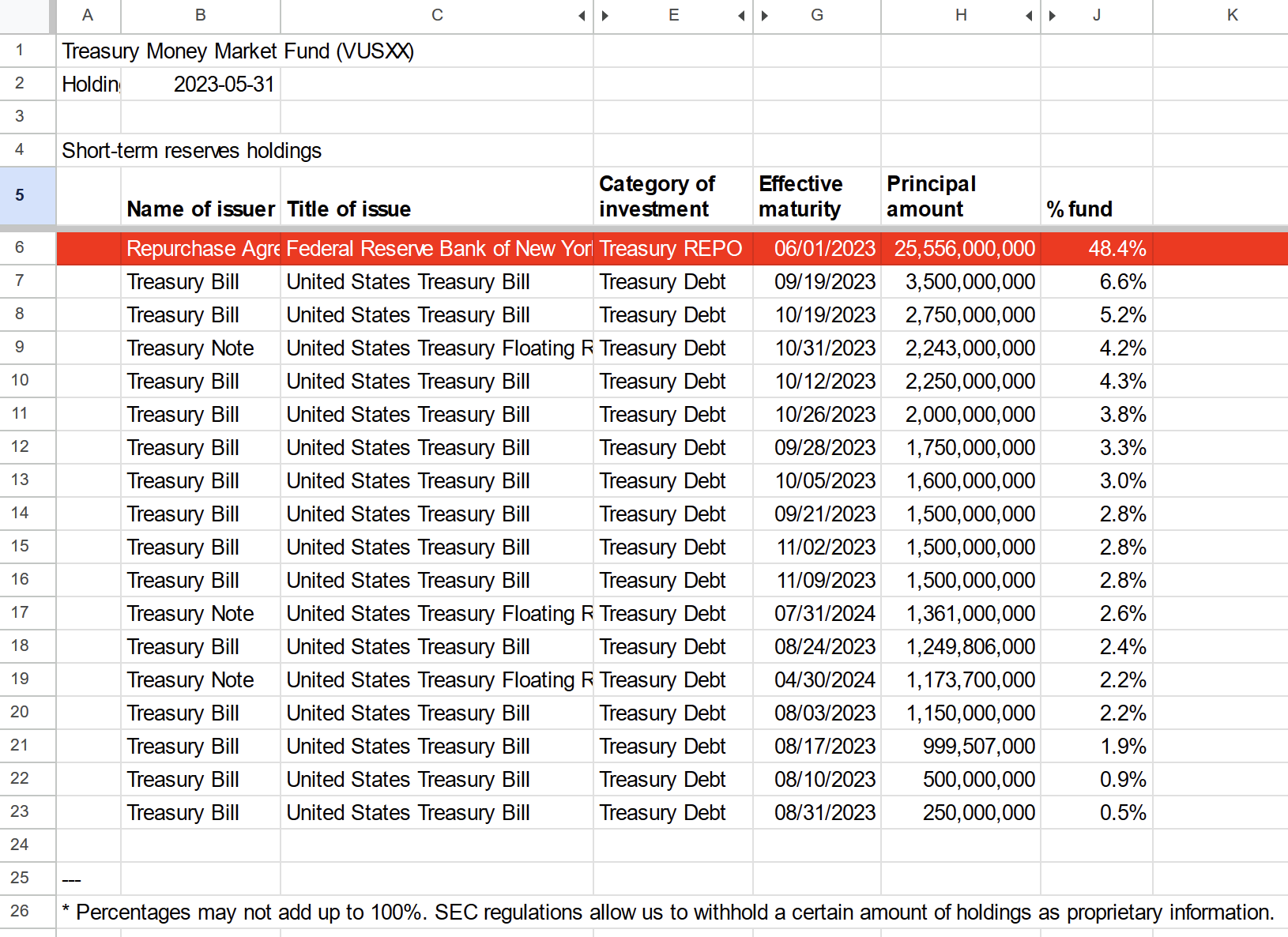Click the 08/10/2023 maturity cell
This screenshot has height=937, width=1288.
tap(817, 780)
